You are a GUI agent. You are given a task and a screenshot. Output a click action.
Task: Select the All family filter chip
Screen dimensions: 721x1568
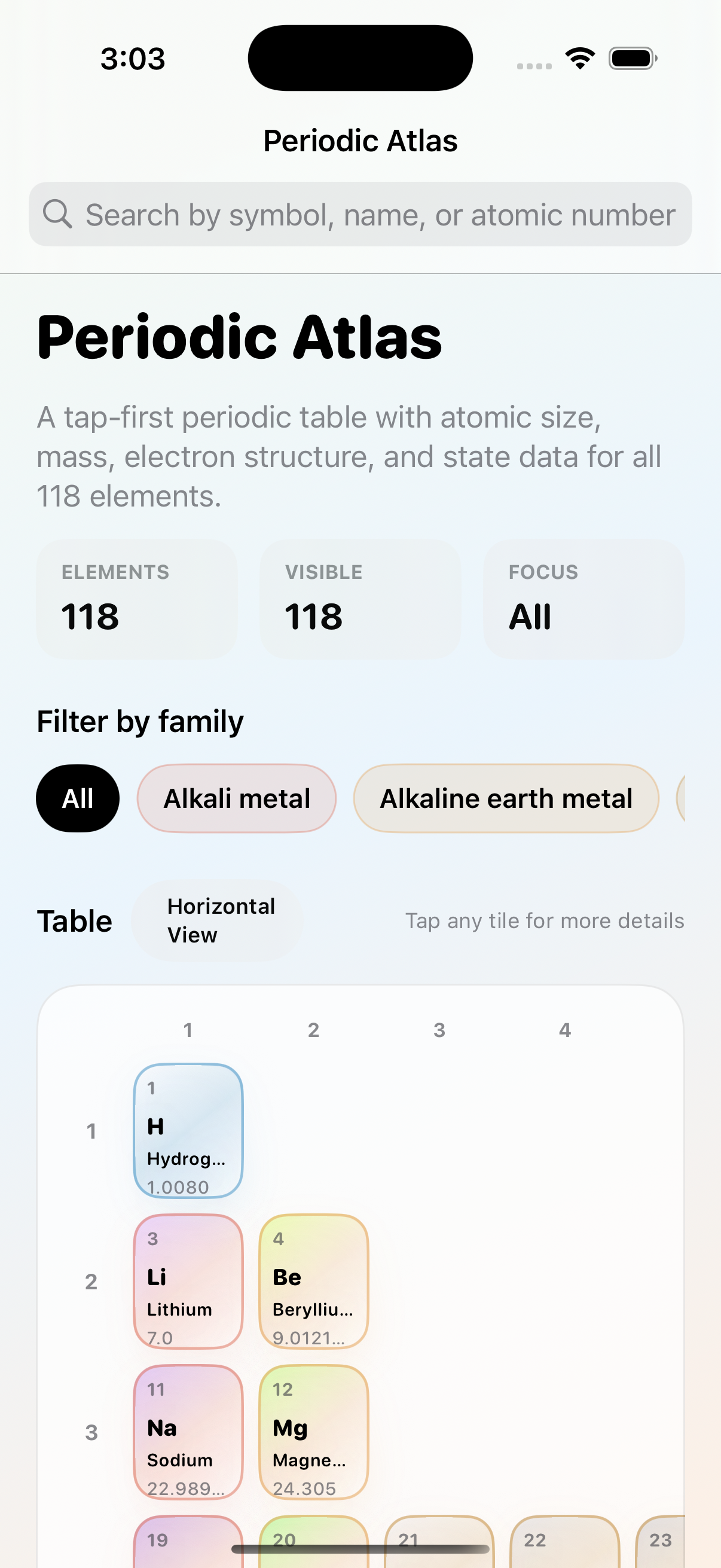click(x=78, y=798)
